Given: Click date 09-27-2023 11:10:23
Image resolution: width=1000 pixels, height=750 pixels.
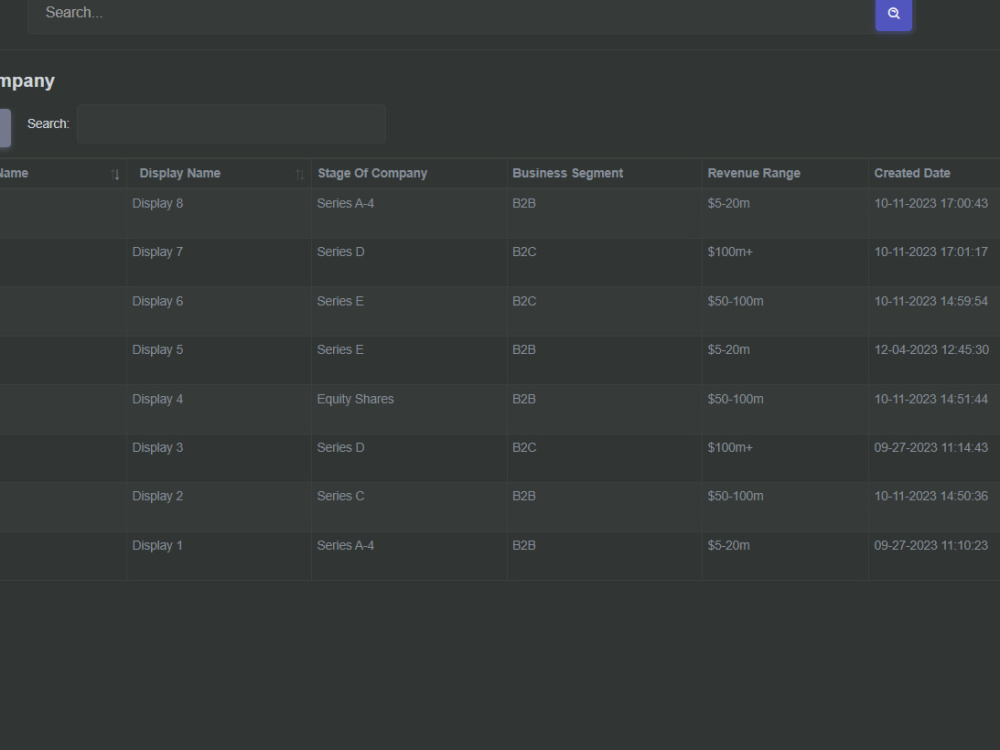Looking at the screenshot, I should point(931,545).
